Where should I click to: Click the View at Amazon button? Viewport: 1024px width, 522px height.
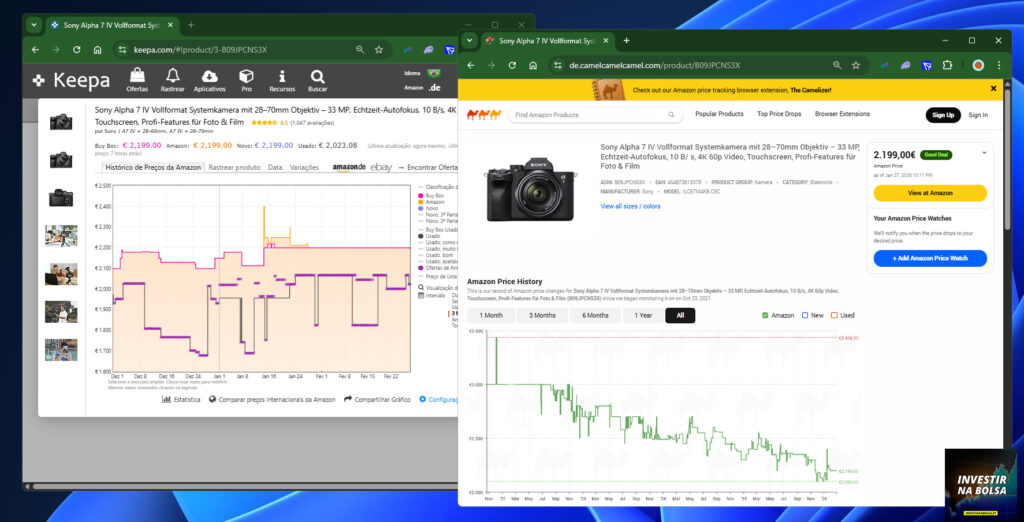coord(930,193)
